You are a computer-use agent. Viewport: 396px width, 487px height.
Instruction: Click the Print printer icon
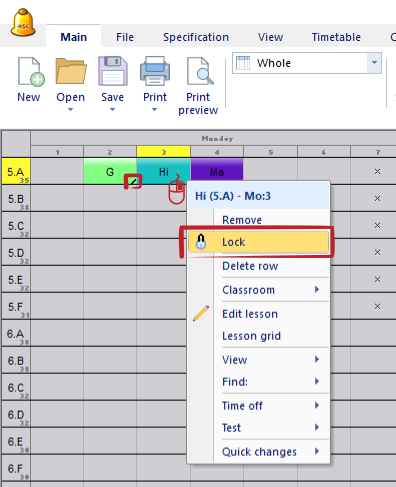[155, 71]
